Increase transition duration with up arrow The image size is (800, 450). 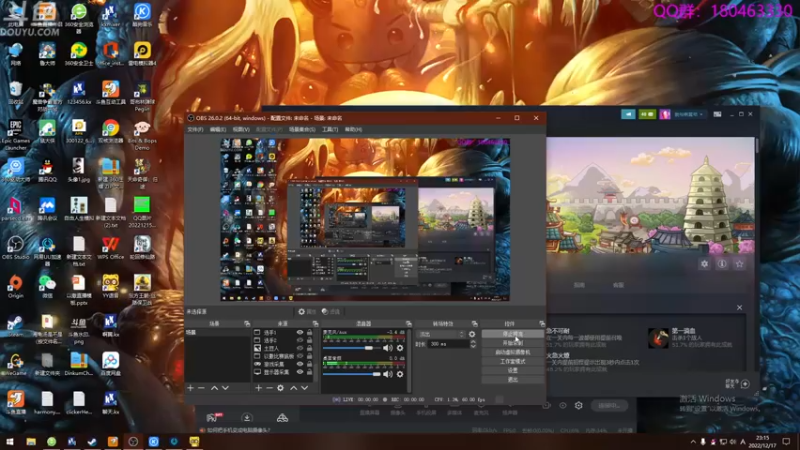(472, 342)
